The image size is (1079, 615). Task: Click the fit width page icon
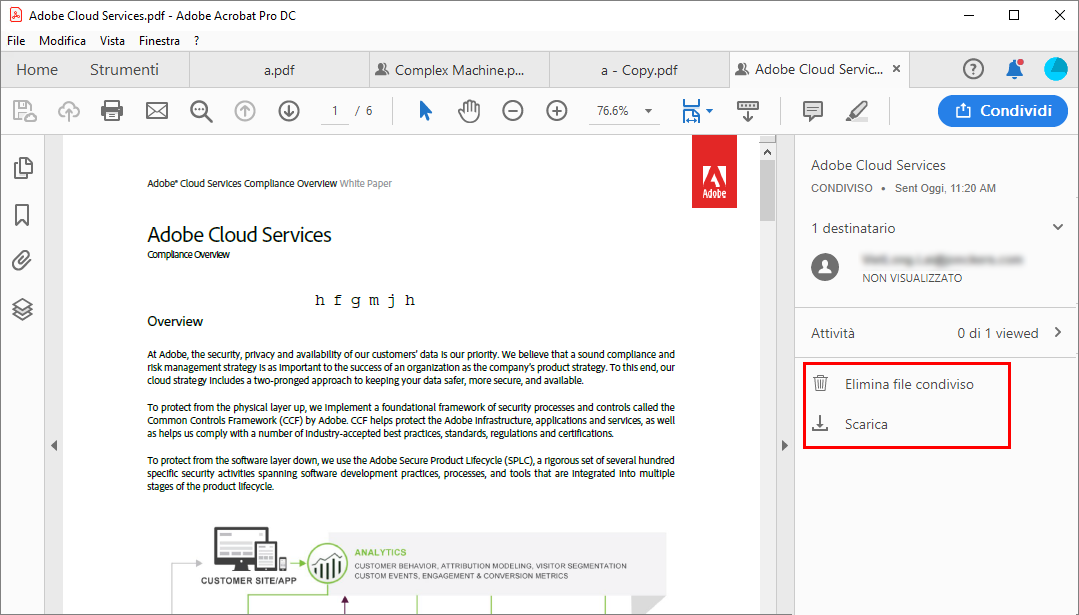(x=691, y=111)
